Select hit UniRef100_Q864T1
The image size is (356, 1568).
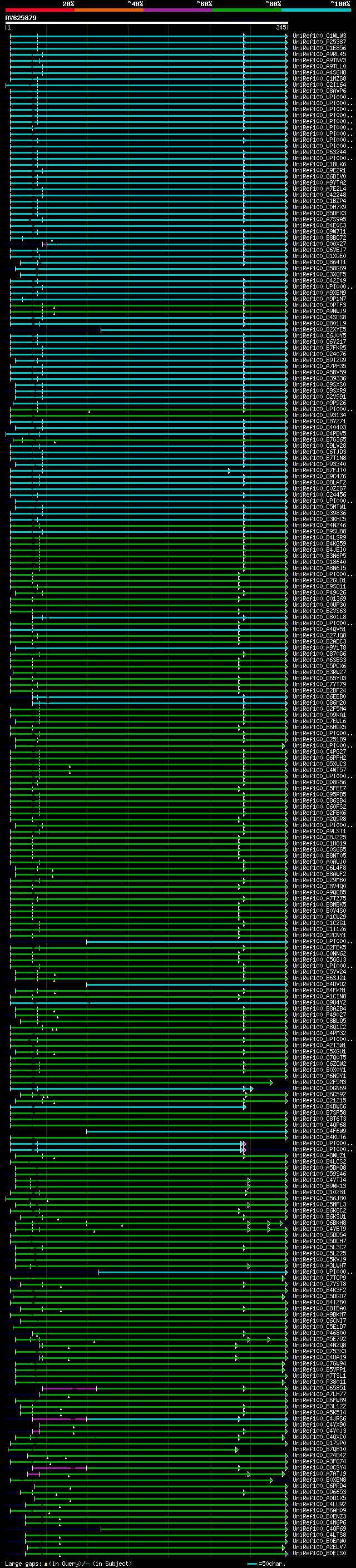[x=319, y=262]
